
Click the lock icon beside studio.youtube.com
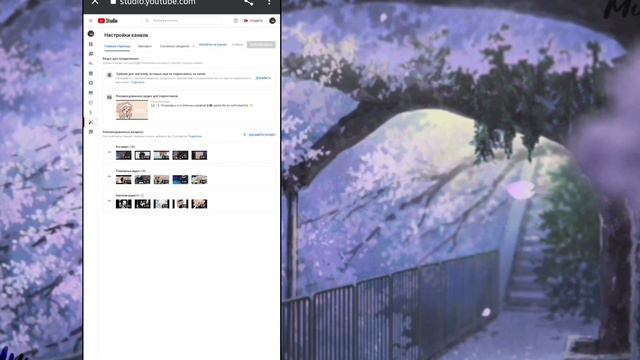click(113, 2)
